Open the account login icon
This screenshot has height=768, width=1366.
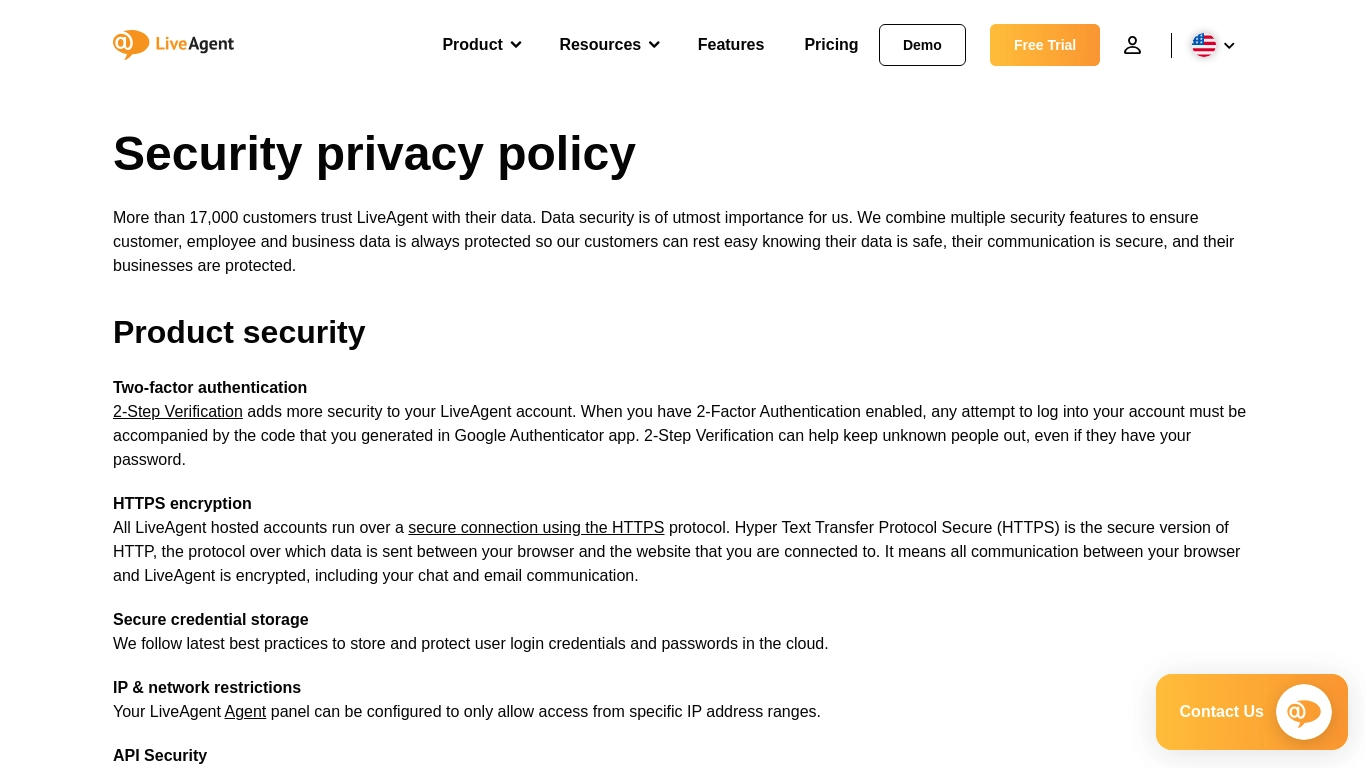(1132, 45)
